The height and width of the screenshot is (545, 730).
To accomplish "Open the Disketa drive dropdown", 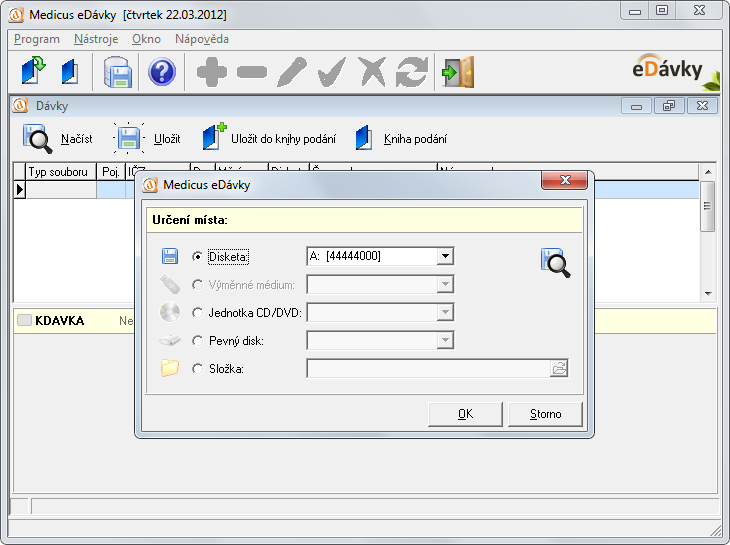I will [445, 256].
